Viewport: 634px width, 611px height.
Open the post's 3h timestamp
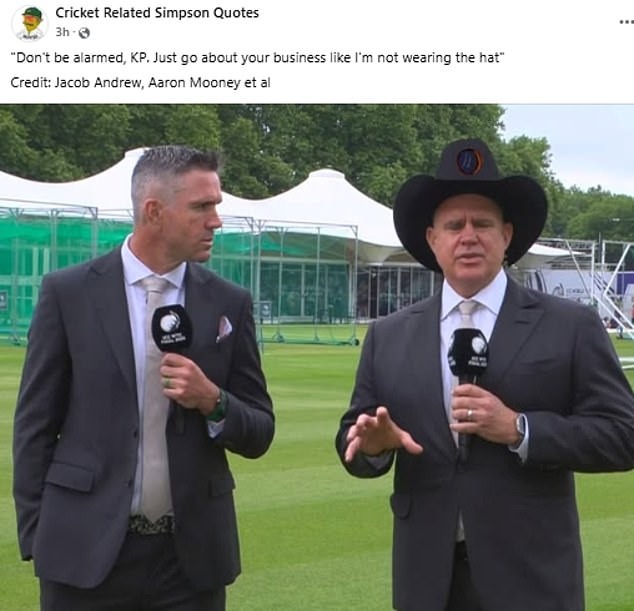coord(62,32)
